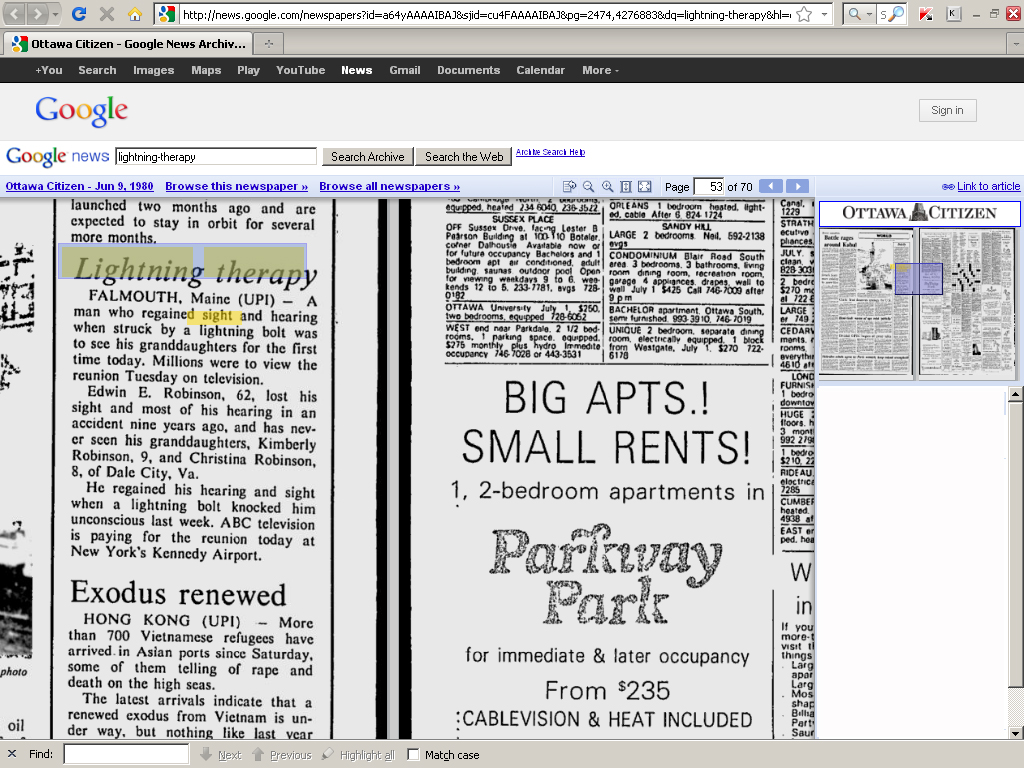1024x768 pixels.
Task: Click Find Next button
Action: [220, 754]
